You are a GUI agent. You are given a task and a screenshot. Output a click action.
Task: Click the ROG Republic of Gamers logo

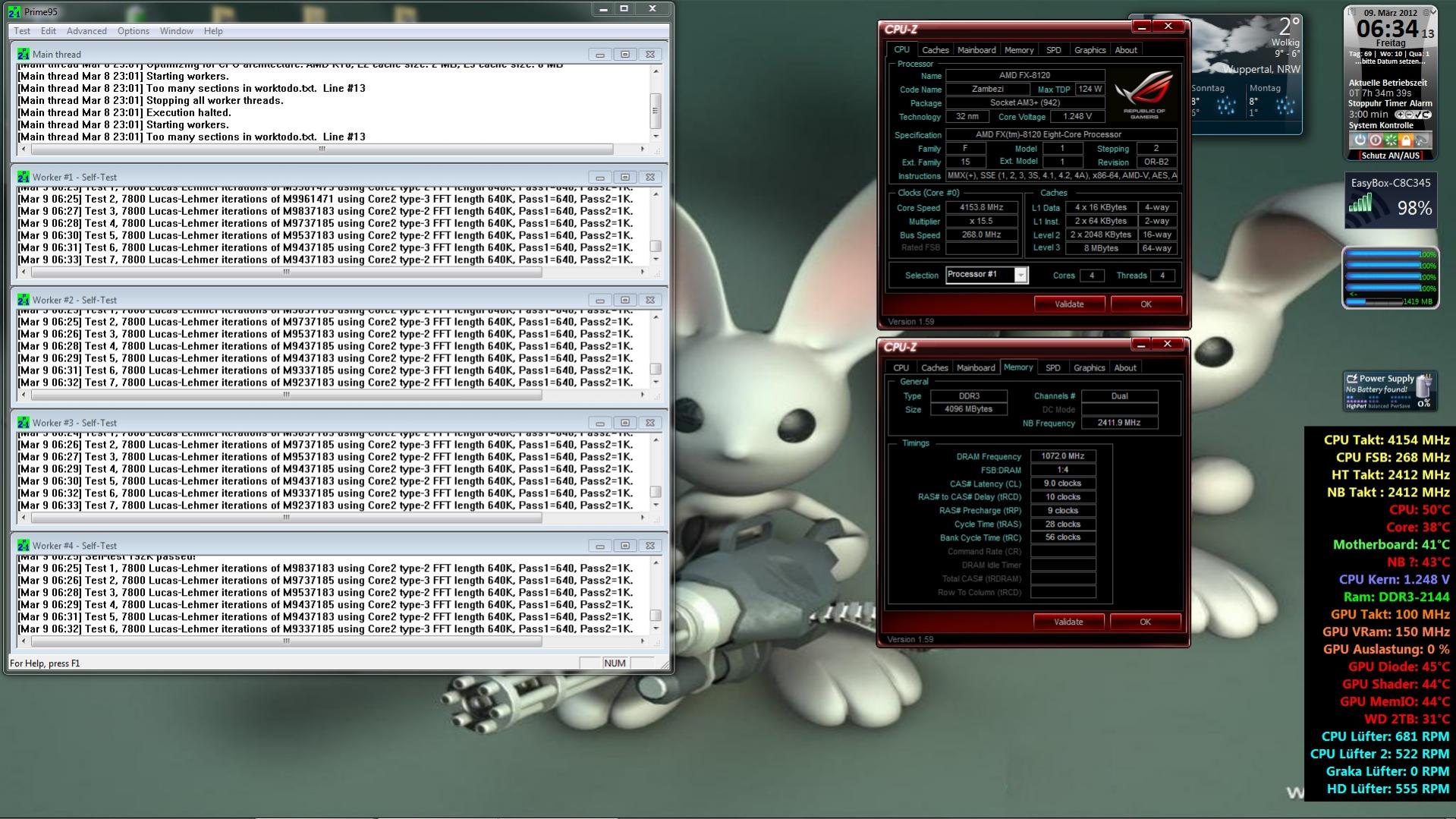pyautogui.click(x=1144, y=95)
